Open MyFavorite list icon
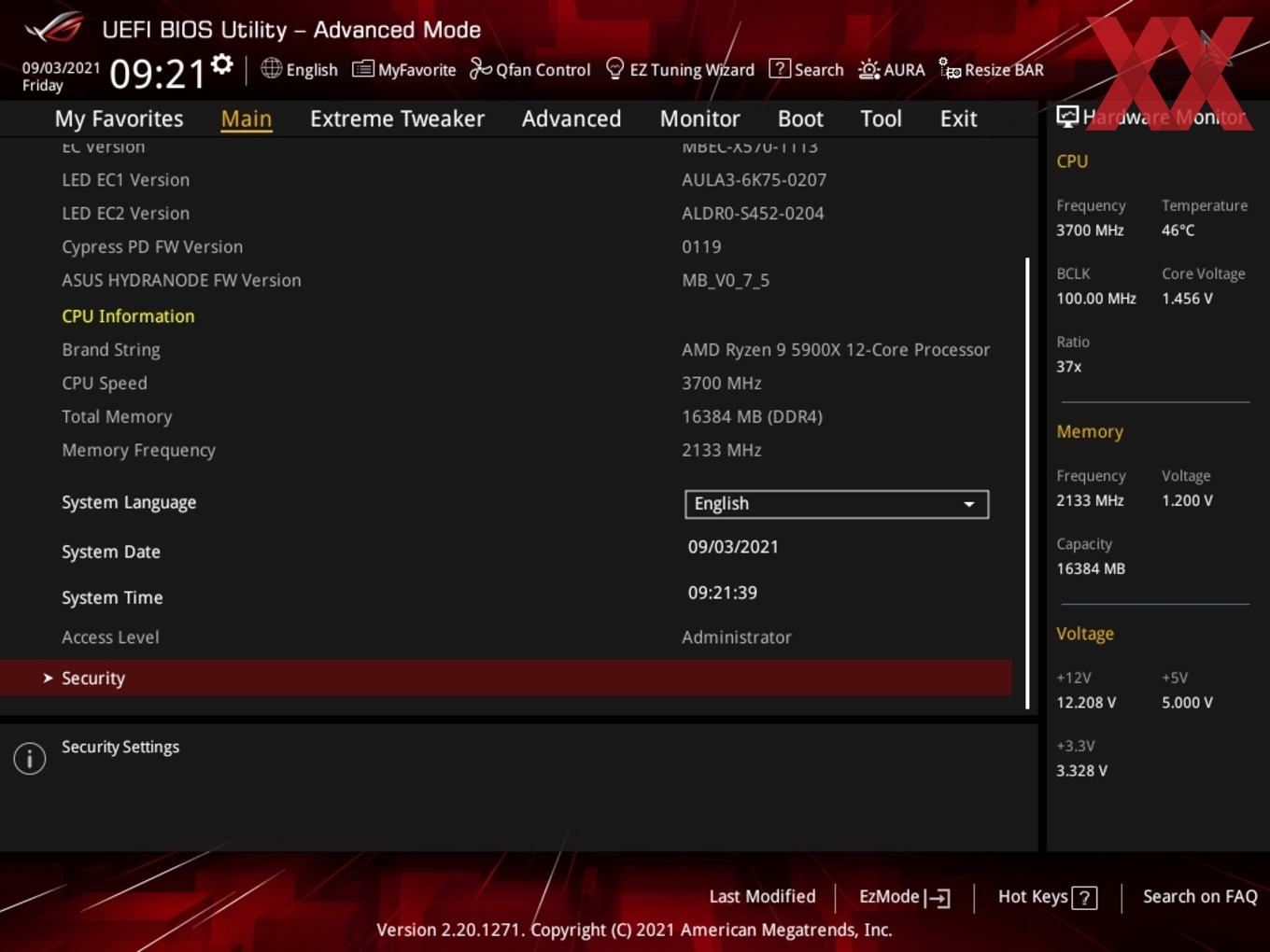The height and width of the screenshot is (952, 1270). [362, 69]
